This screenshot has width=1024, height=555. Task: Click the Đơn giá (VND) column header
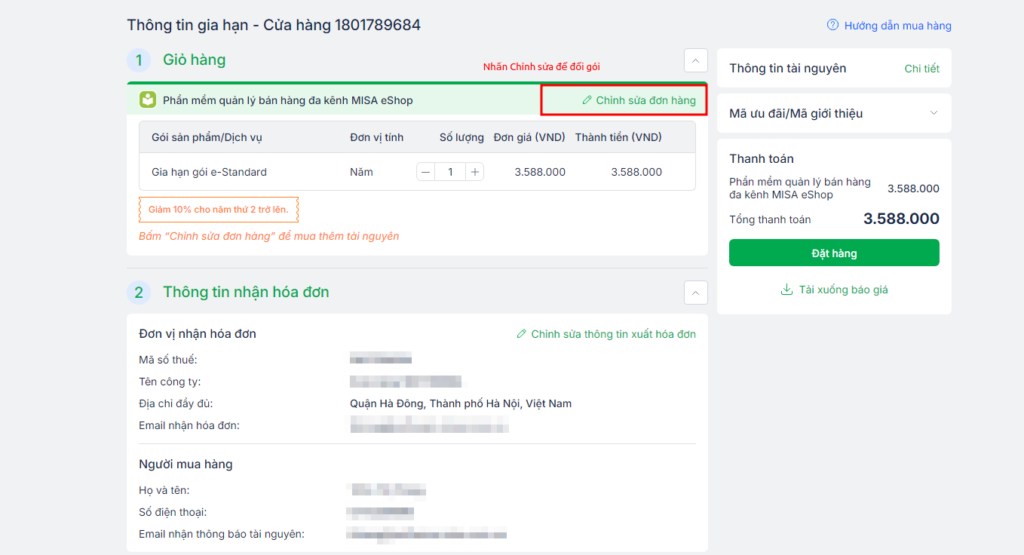coord(530,137)
